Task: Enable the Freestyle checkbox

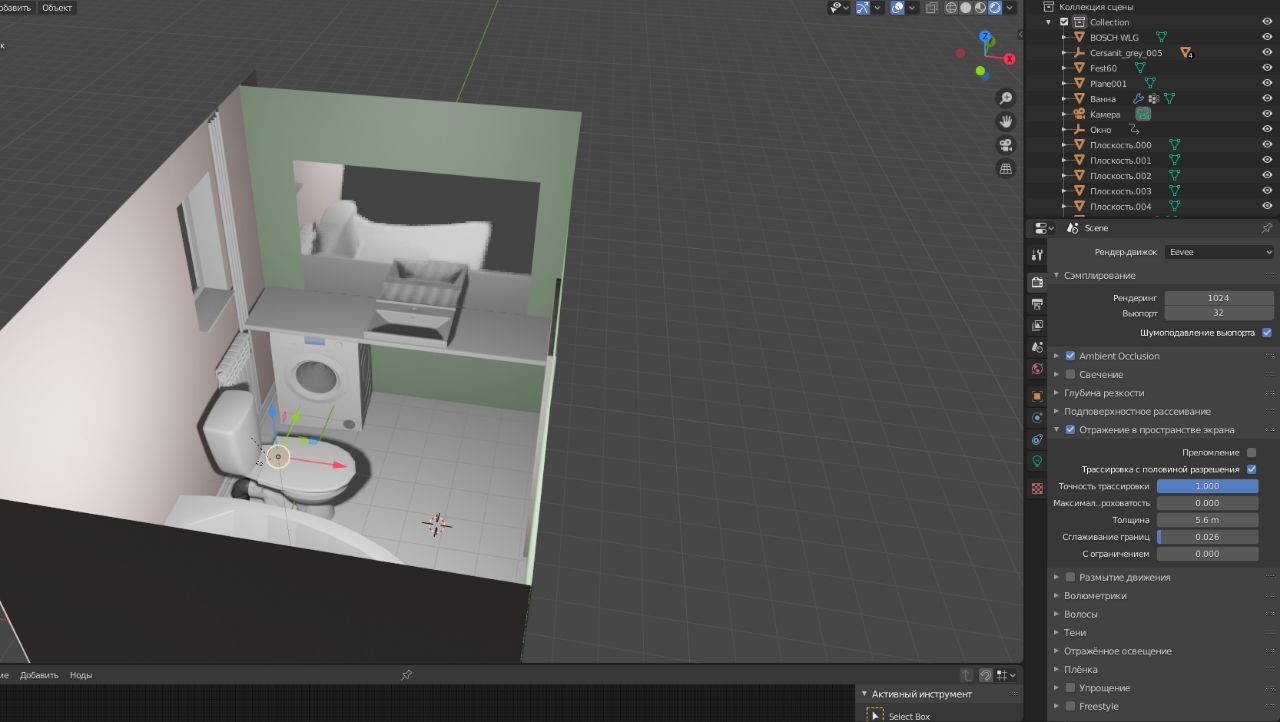Action: (x=1070, y=706)
